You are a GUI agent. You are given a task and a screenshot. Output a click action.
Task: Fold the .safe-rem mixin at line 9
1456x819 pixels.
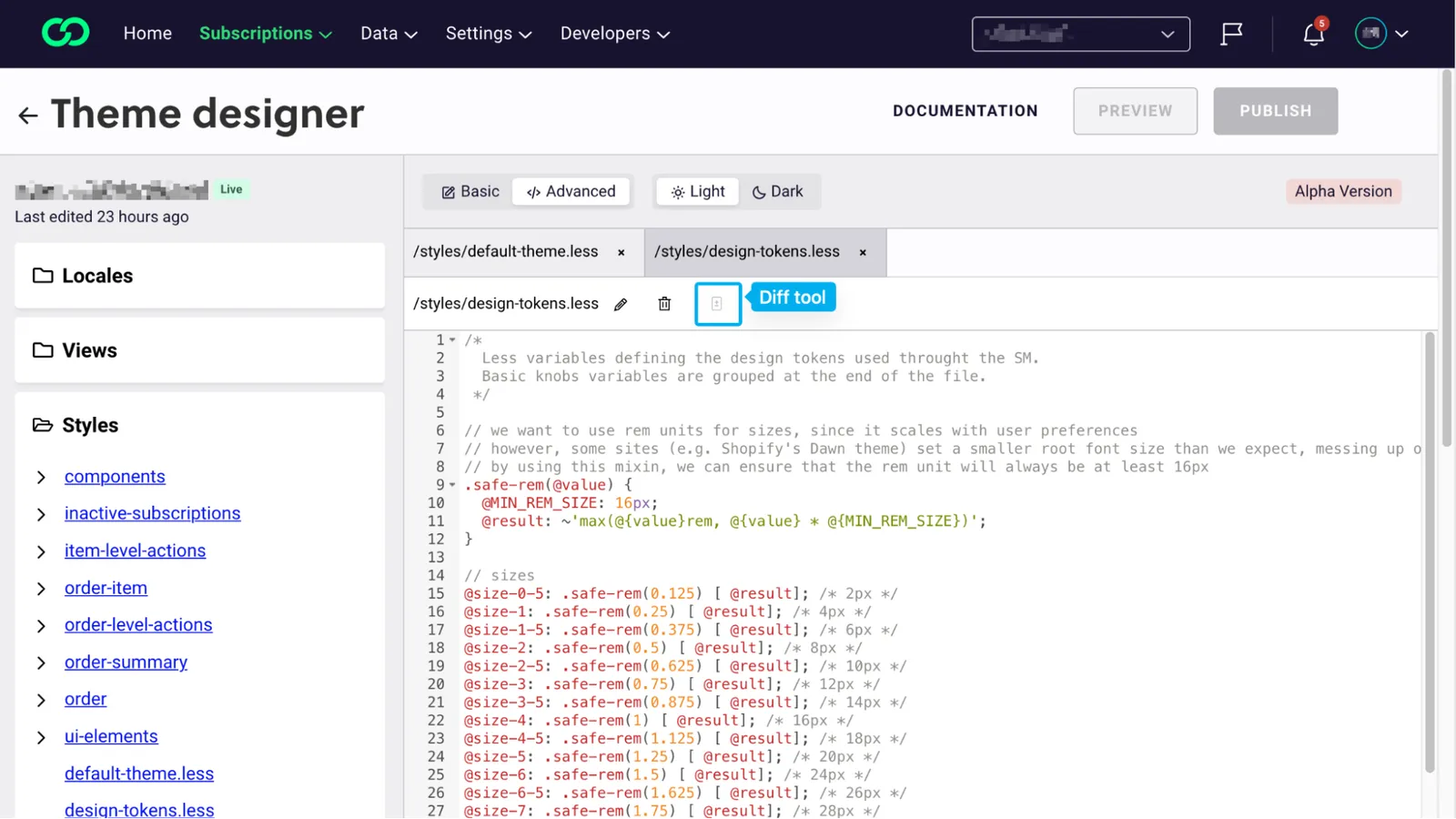452,485
